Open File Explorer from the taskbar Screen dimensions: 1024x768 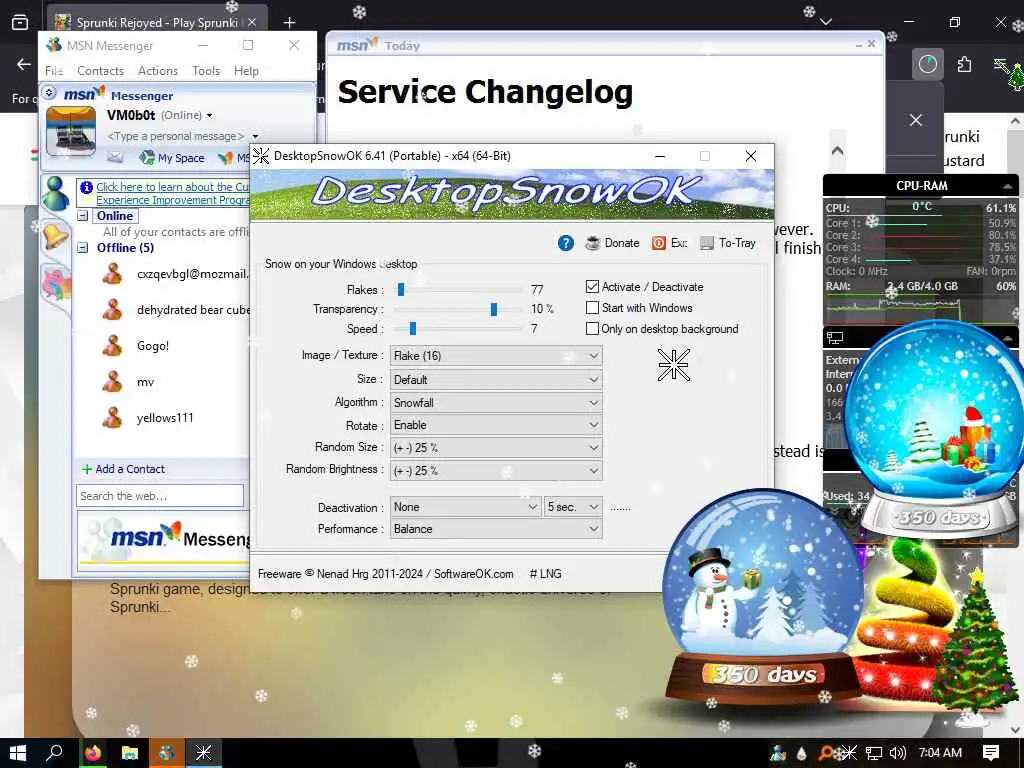coord(130,753)
